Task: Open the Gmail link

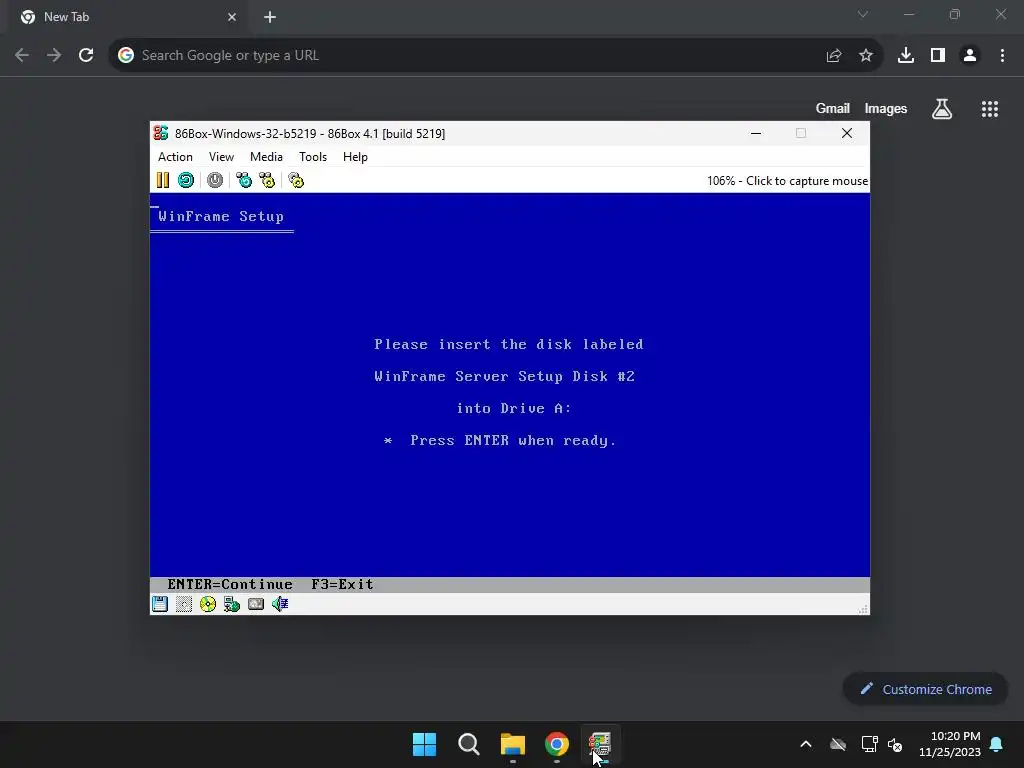Action: click(833, 108)
